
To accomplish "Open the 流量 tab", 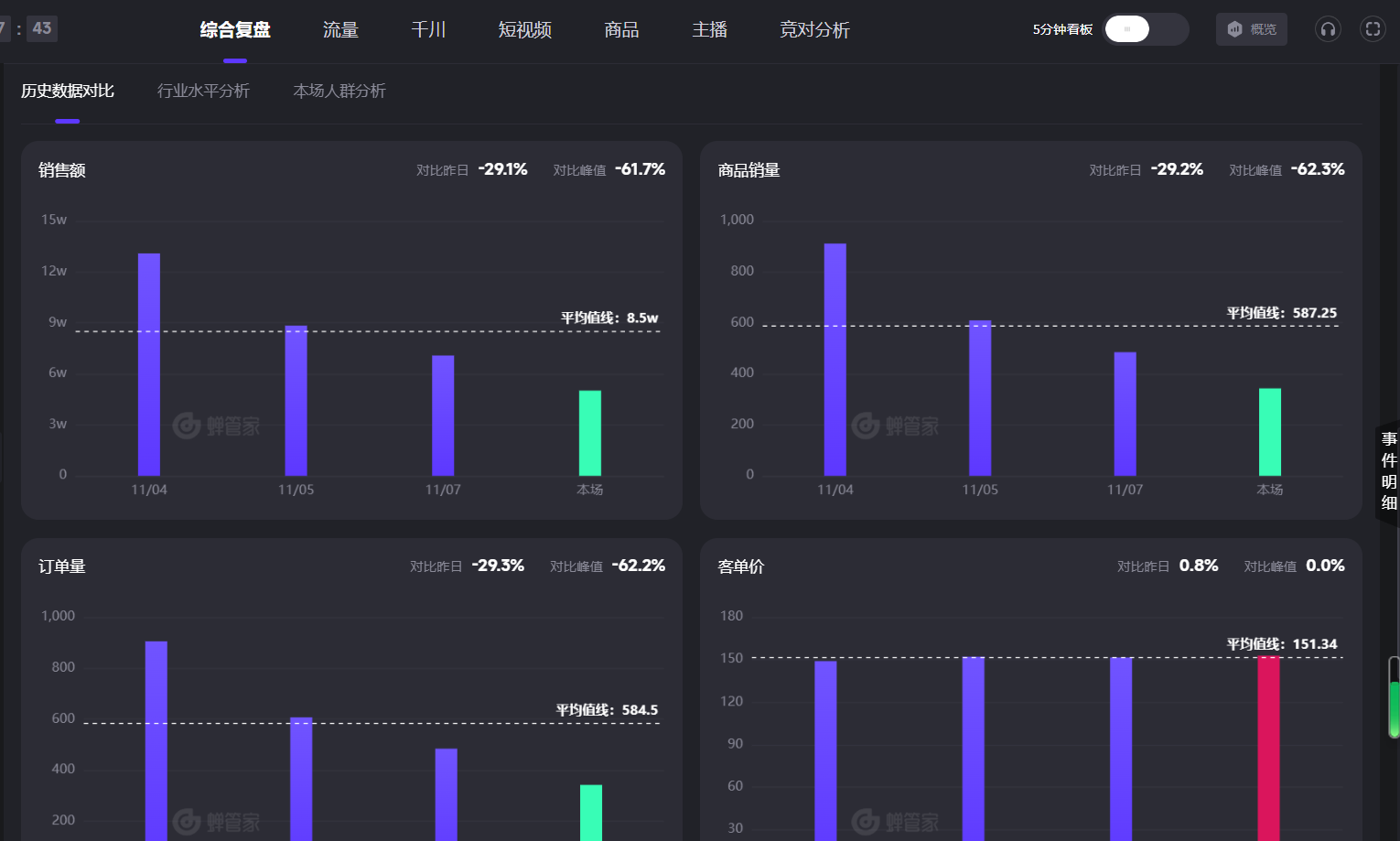I will (340, 30).
